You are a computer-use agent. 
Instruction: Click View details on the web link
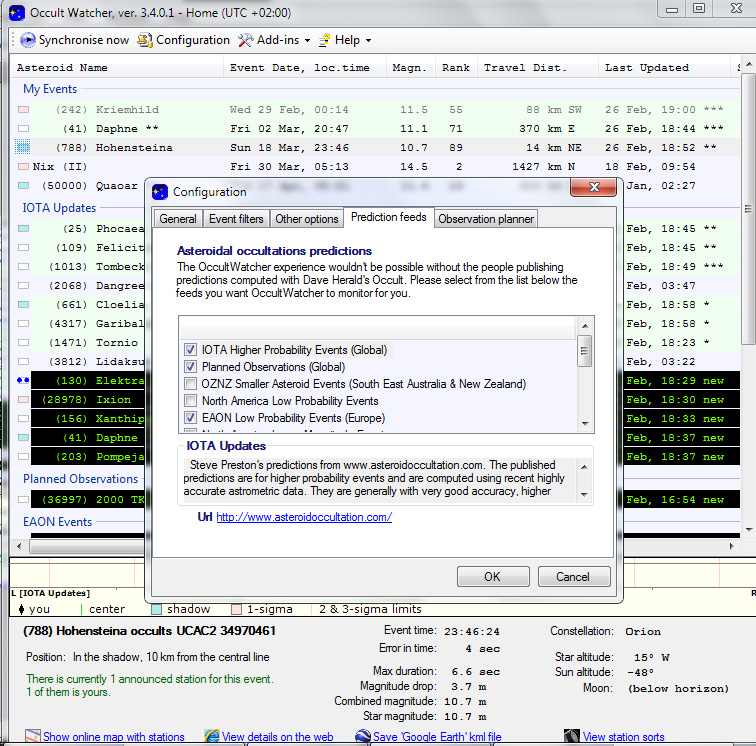point(277,737)
